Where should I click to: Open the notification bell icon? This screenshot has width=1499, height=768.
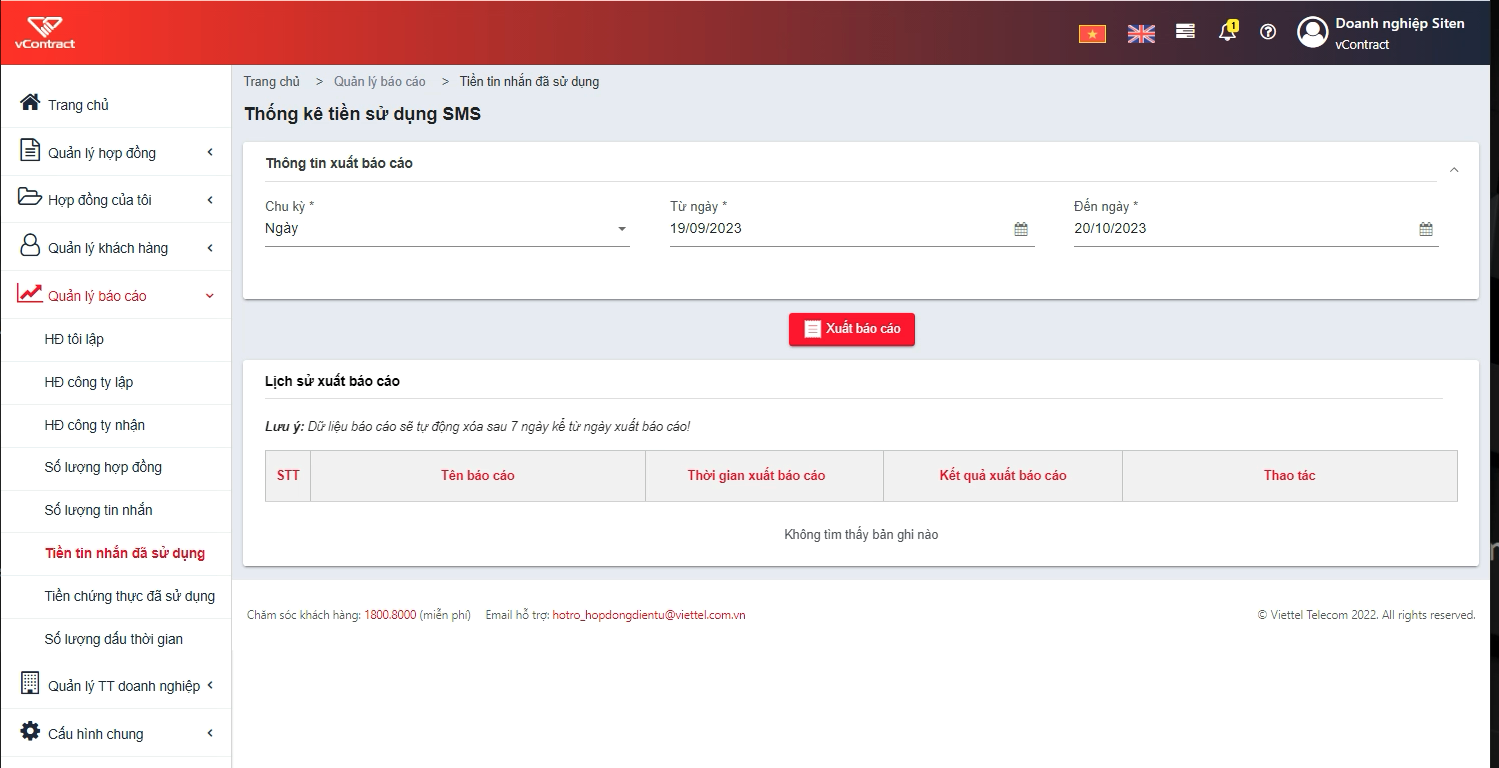tap(1227, 32)
